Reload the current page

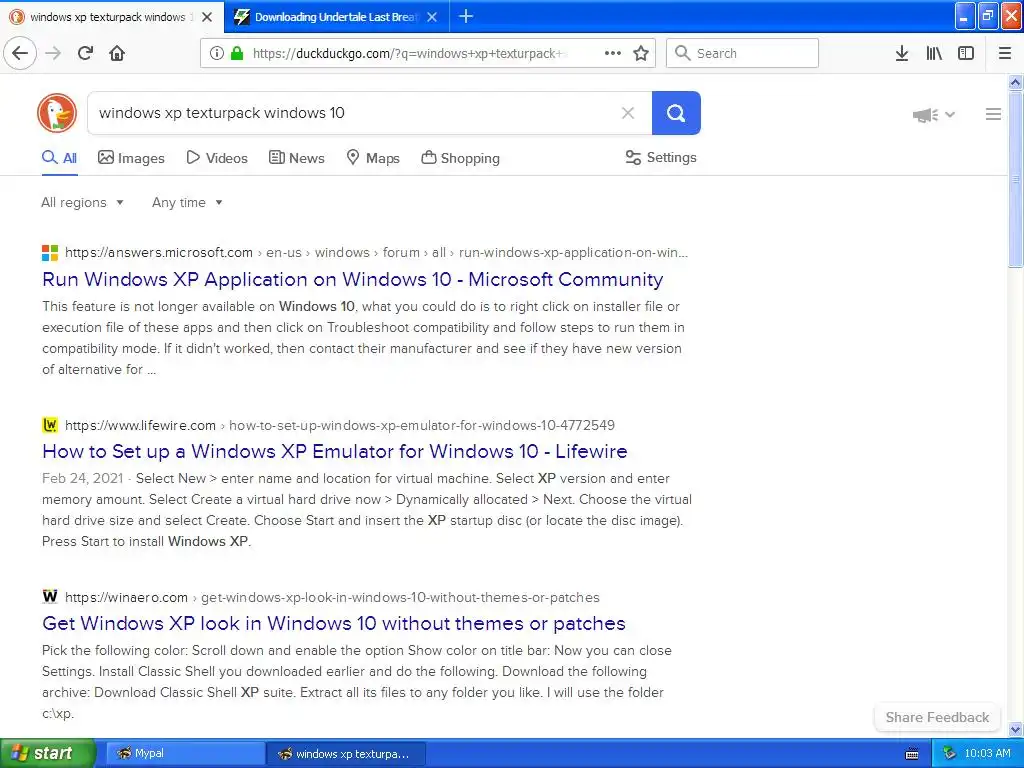tap(85, 53)
